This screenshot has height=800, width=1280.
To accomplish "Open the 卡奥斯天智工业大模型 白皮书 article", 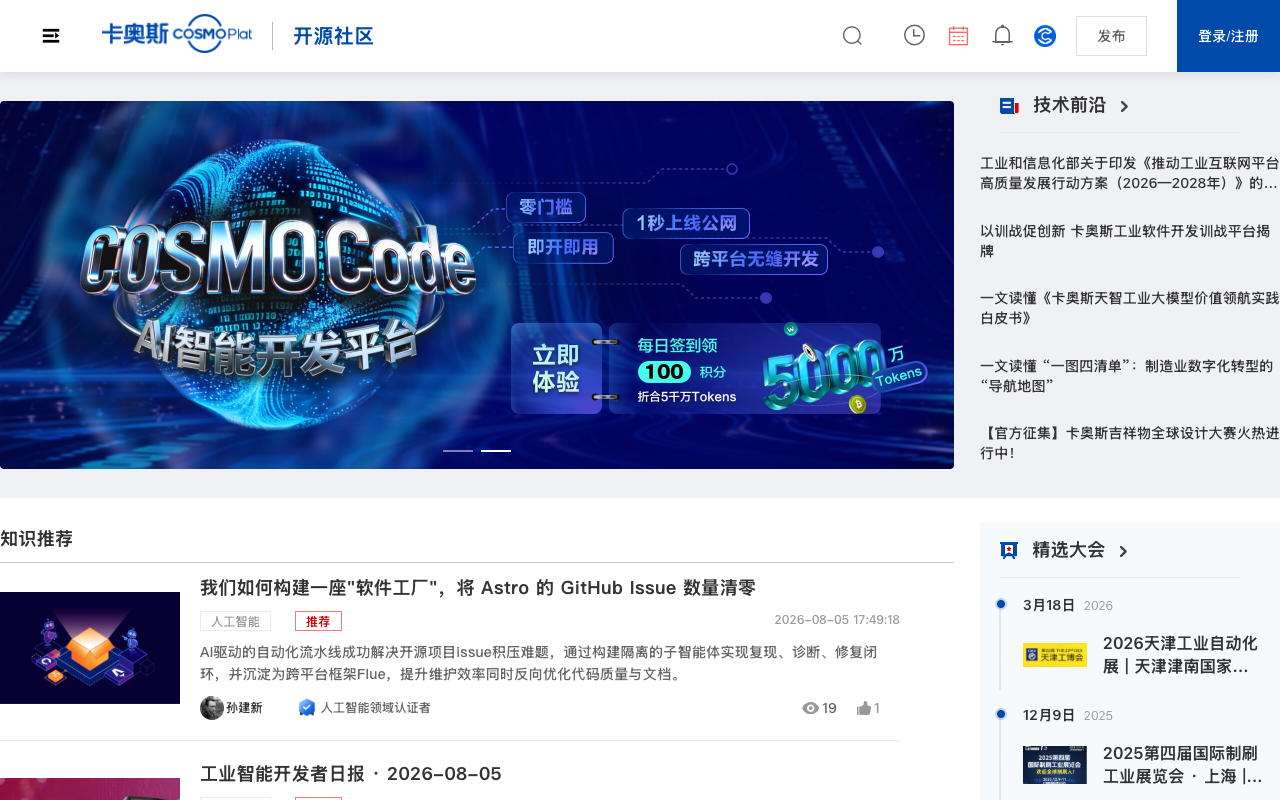I will (x=1129, y=308).
